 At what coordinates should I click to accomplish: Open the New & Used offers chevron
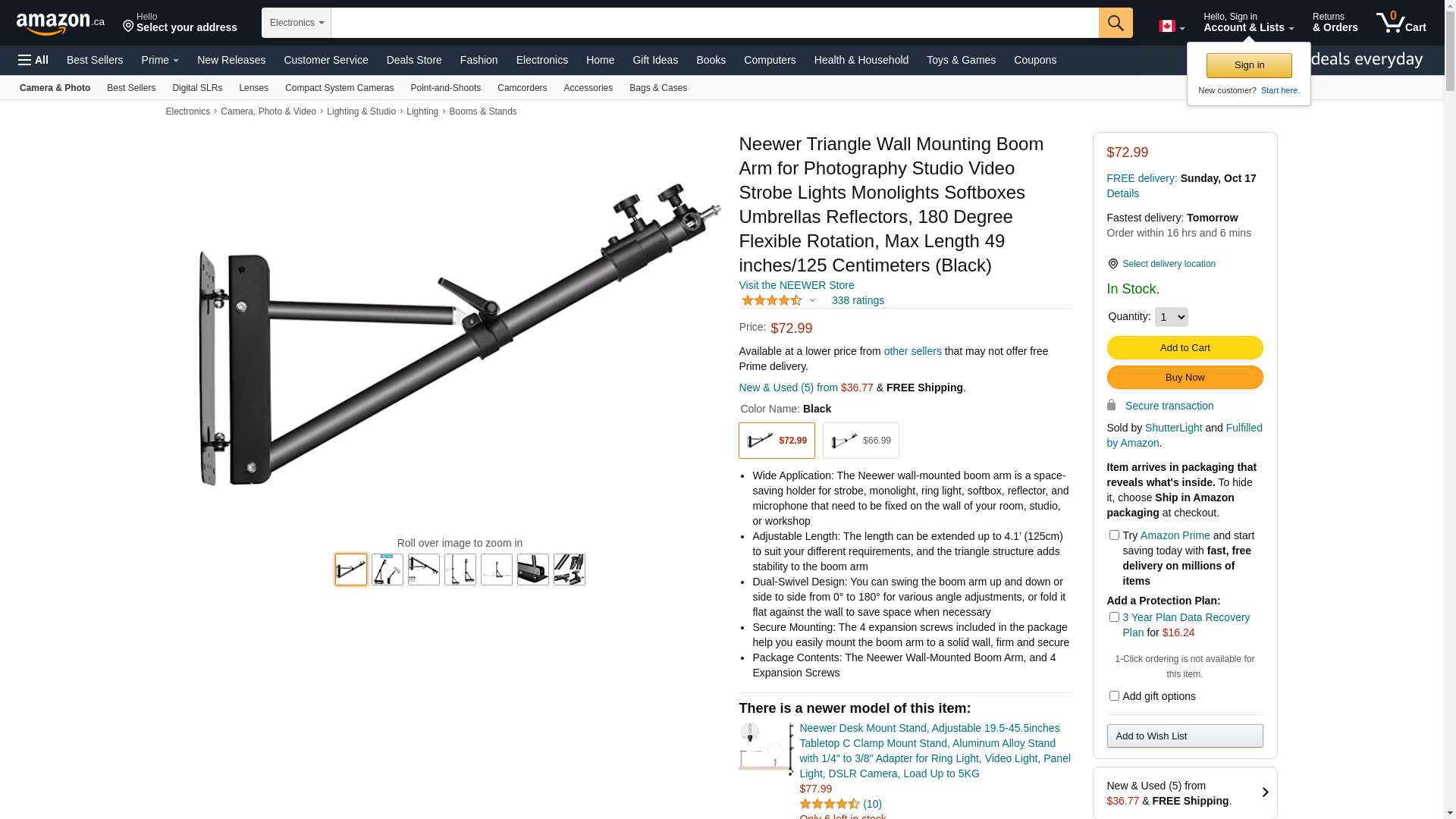[x=1265, y=792]
